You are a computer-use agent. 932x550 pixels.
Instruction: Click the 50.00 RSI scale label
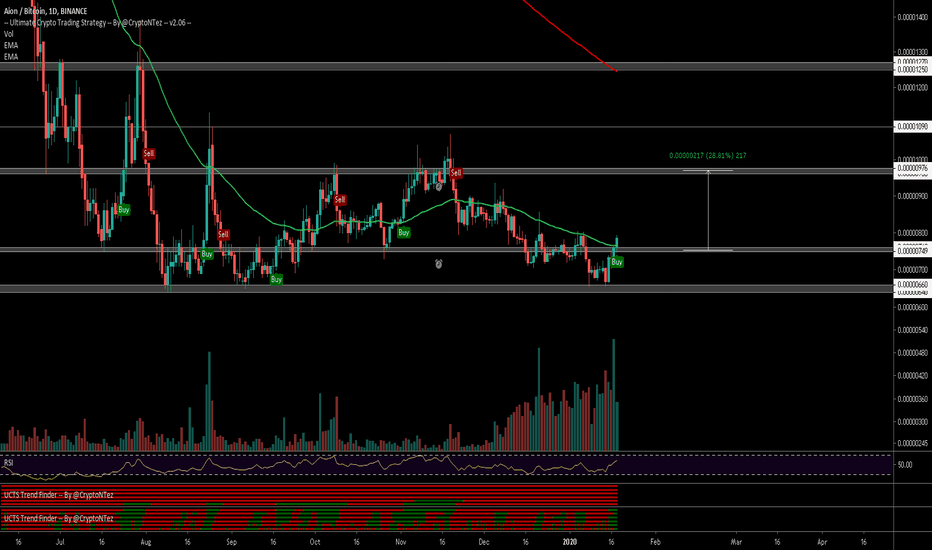click(x=905, y=464)
